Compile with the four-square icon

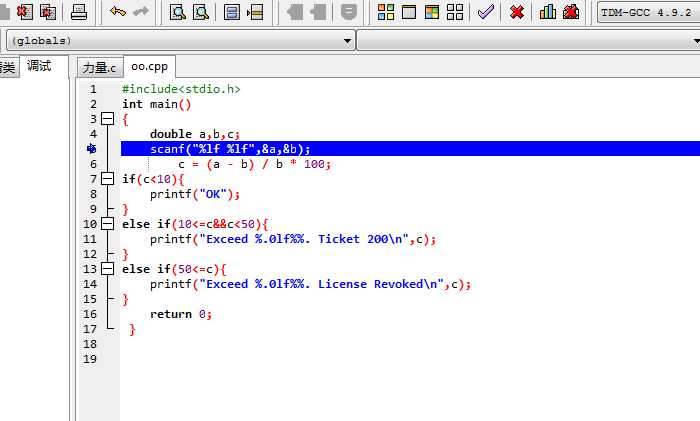click(386, 12)
